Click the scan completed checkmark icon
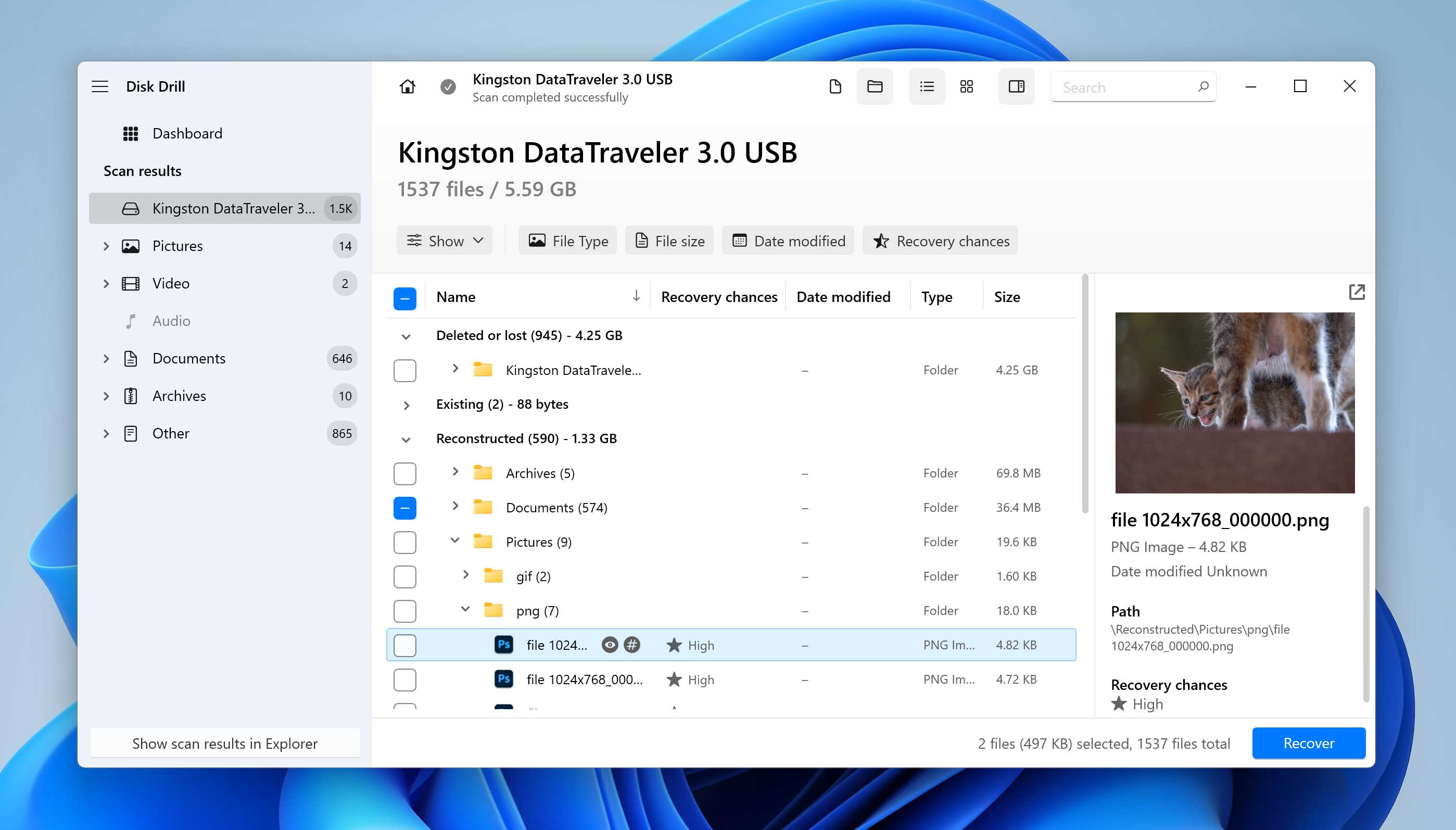 pos(448,86)
